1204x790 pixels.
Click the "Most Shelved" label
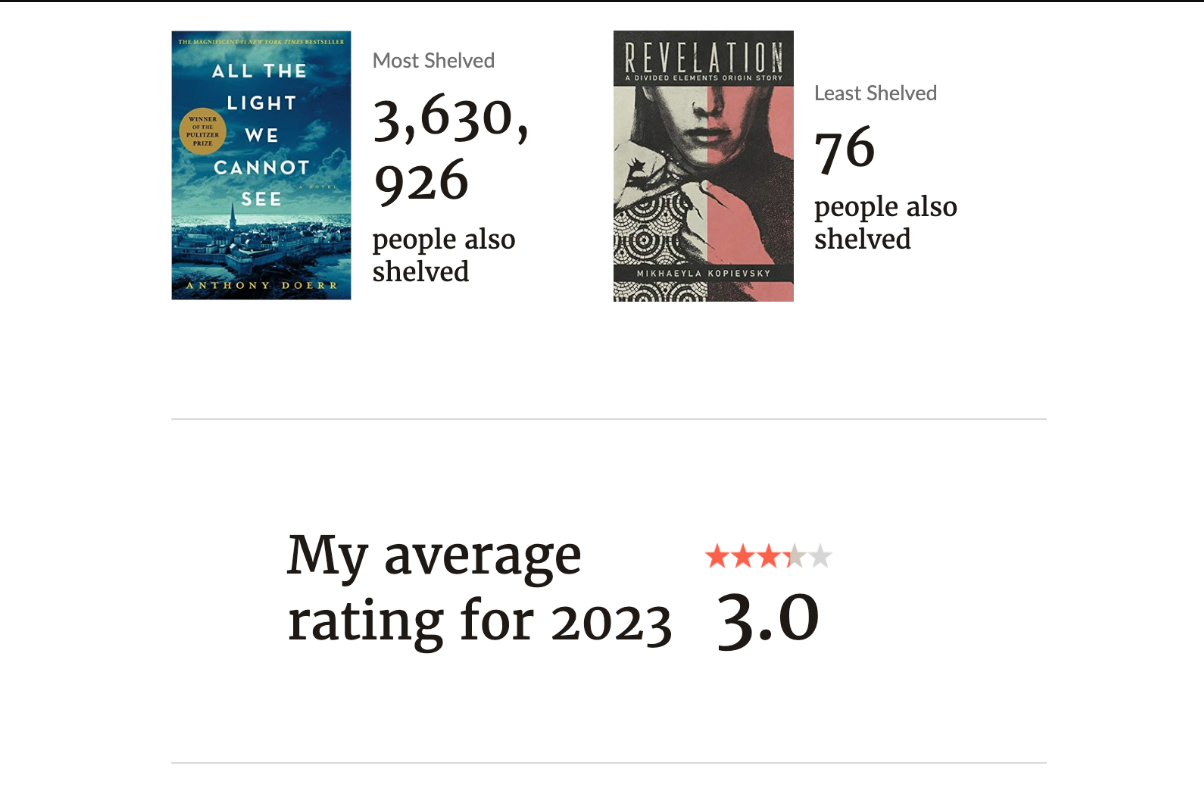coord(433,61)
